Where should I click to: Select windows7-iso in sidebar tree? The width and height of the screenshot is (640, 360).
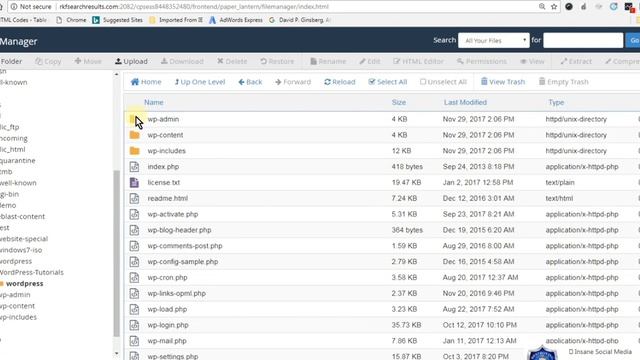point(20,250)
